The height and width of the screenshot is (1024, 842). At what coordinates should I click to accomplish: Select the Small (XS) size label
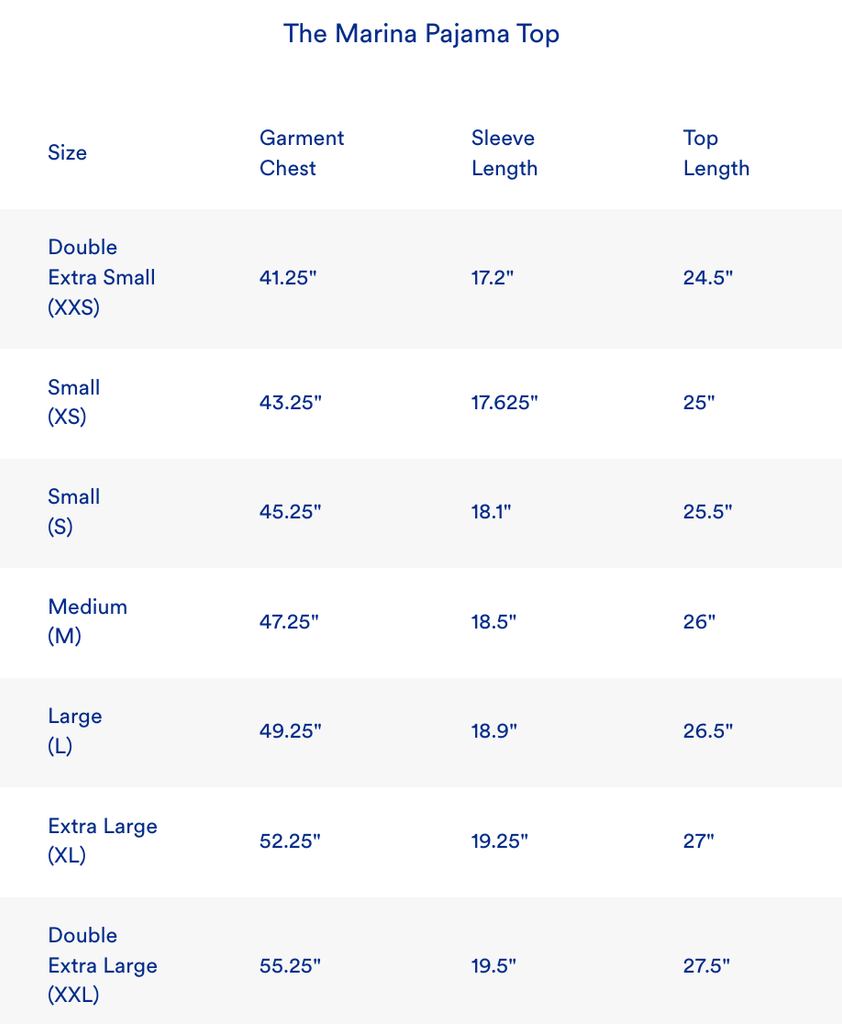(x=74, y=402)
